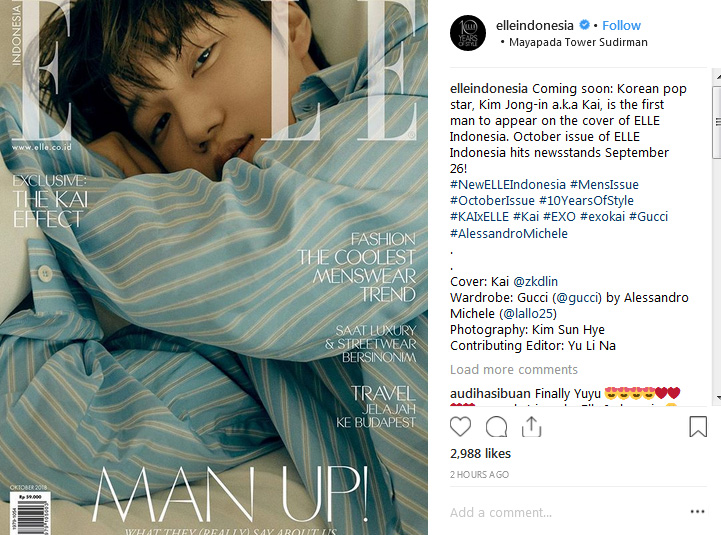Screen dimensions: 721x535
Task: Share the post using share icon
Action: (x=532, y=426)
